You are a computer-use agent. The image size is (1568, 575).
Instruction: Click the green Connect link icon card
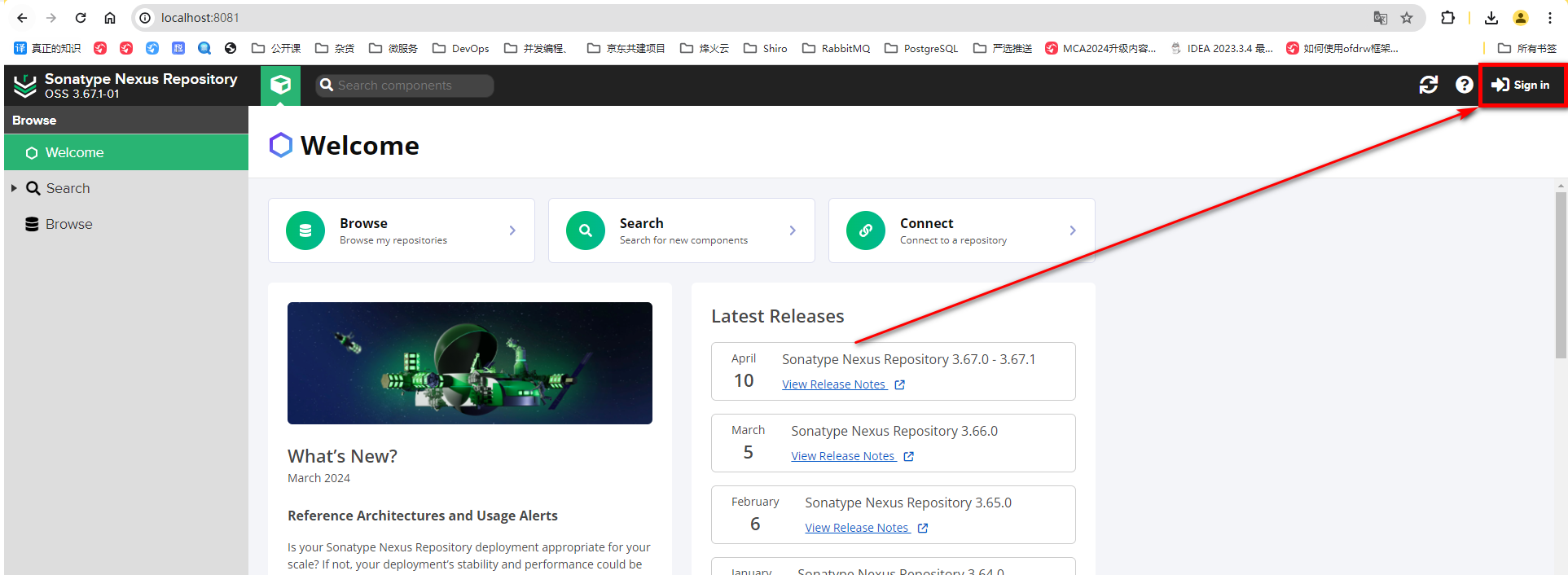click(x=866, y=230)
